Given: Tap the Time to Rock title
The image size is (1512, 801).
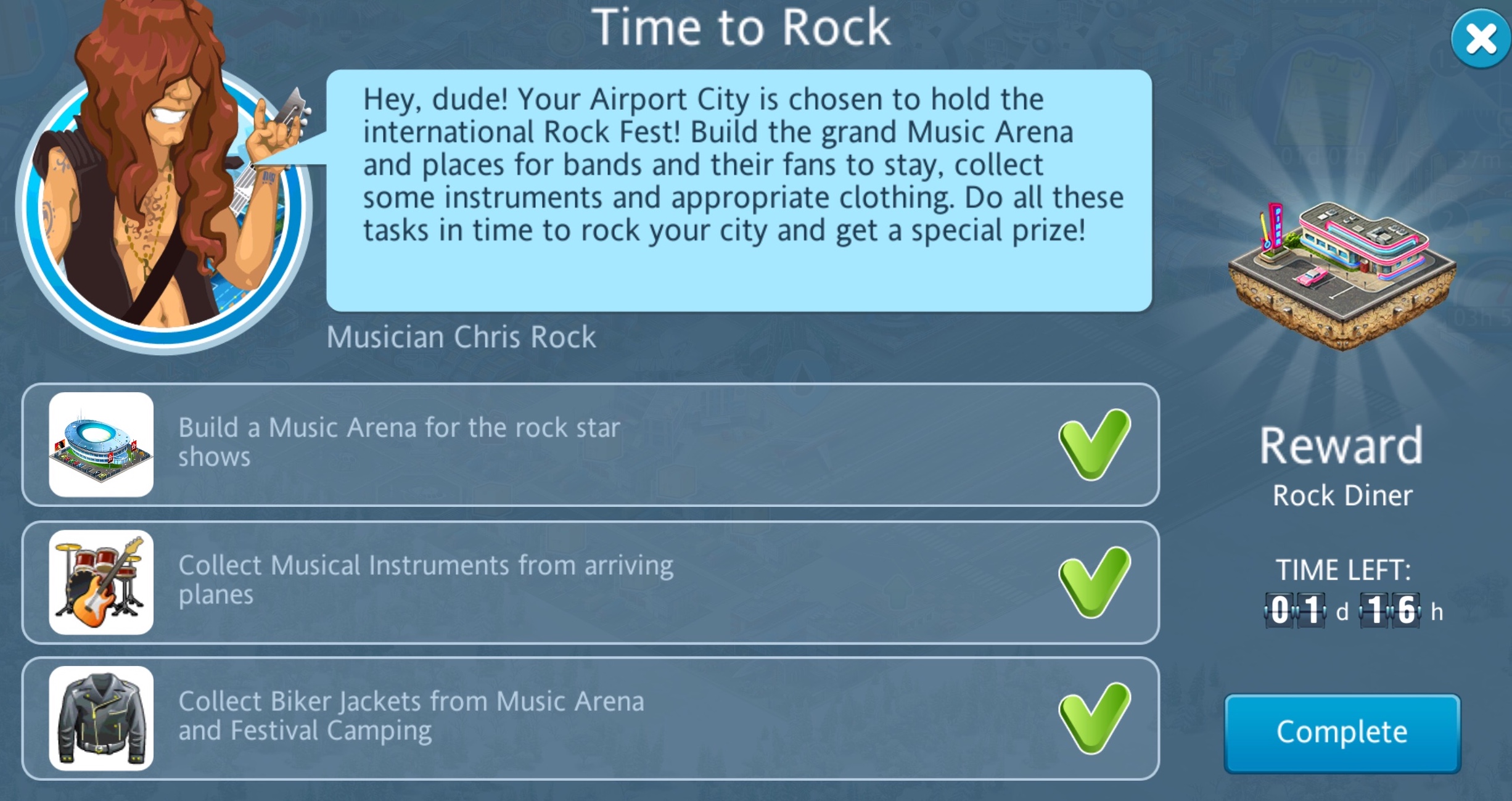Looking at the screenshot, I should [741, 27].
